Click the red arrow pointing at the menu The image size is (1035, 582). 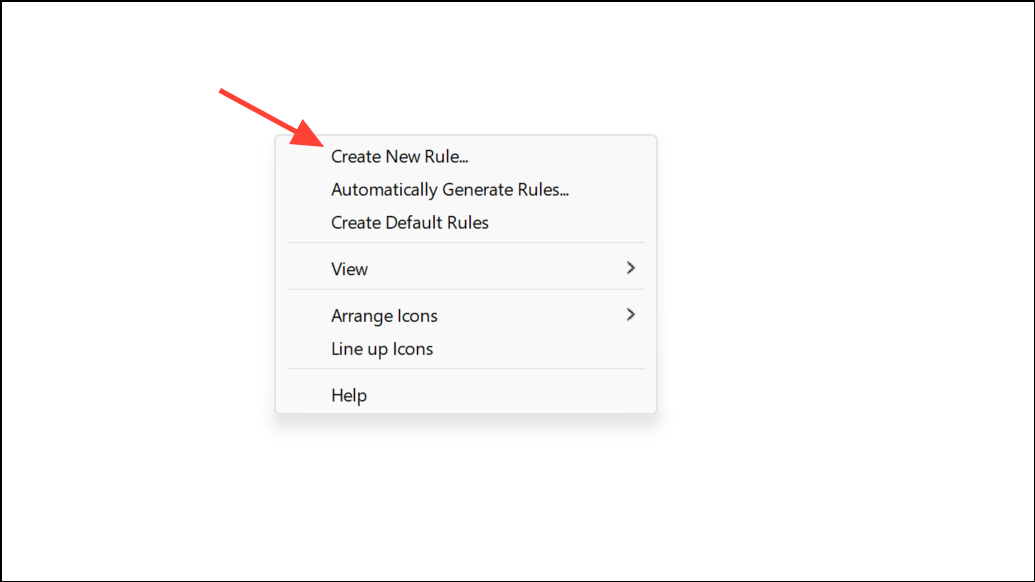click(x=271, y=117)
